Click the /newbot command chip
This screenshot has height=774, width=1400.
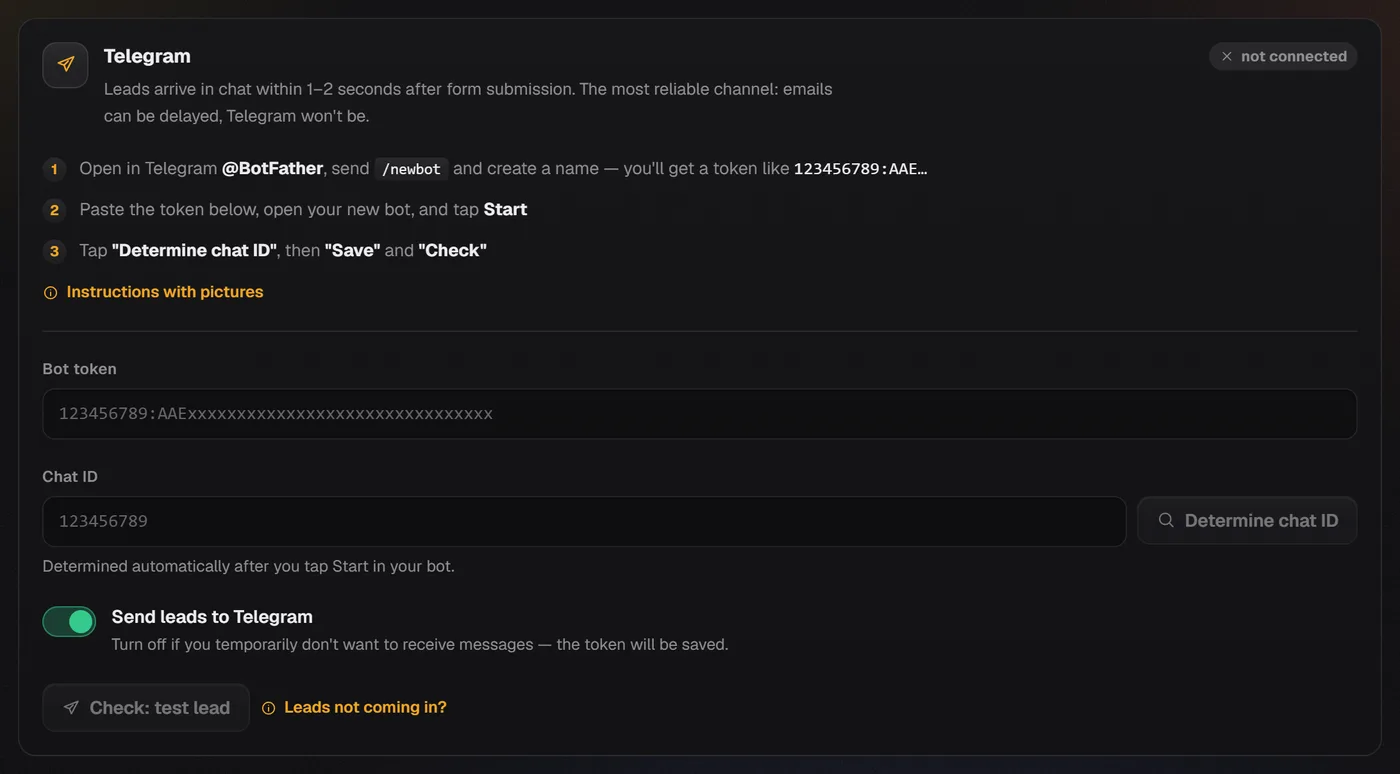click(411, 169)
